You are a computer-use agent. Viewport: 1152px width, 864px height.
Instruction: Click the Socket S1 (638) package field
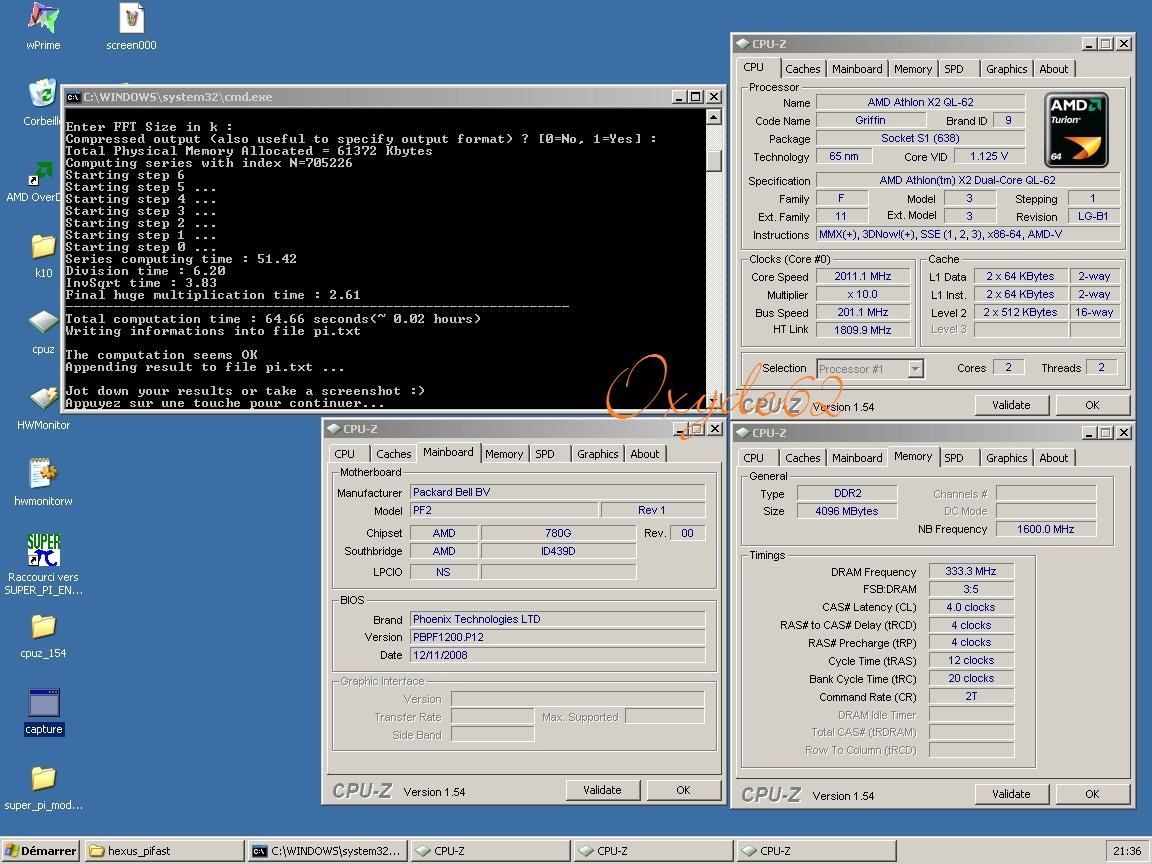[x=920, y=138]
